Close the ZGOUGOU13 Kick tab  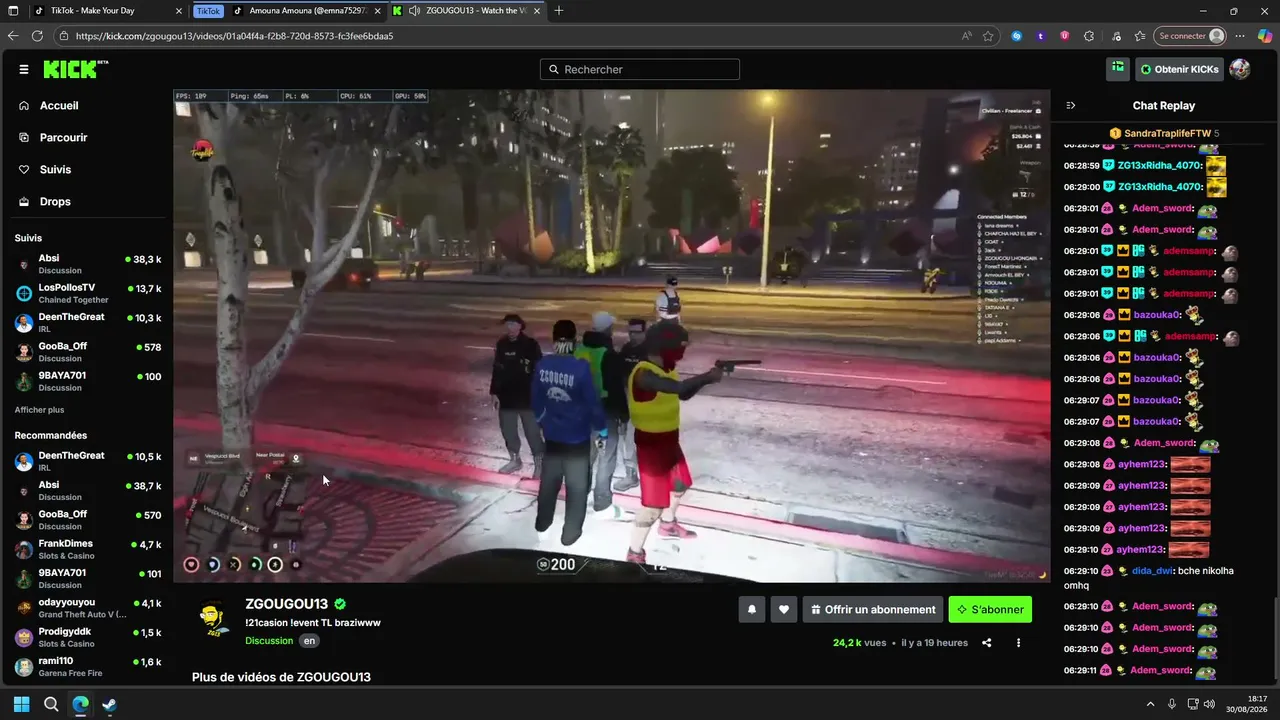point(536,11)
